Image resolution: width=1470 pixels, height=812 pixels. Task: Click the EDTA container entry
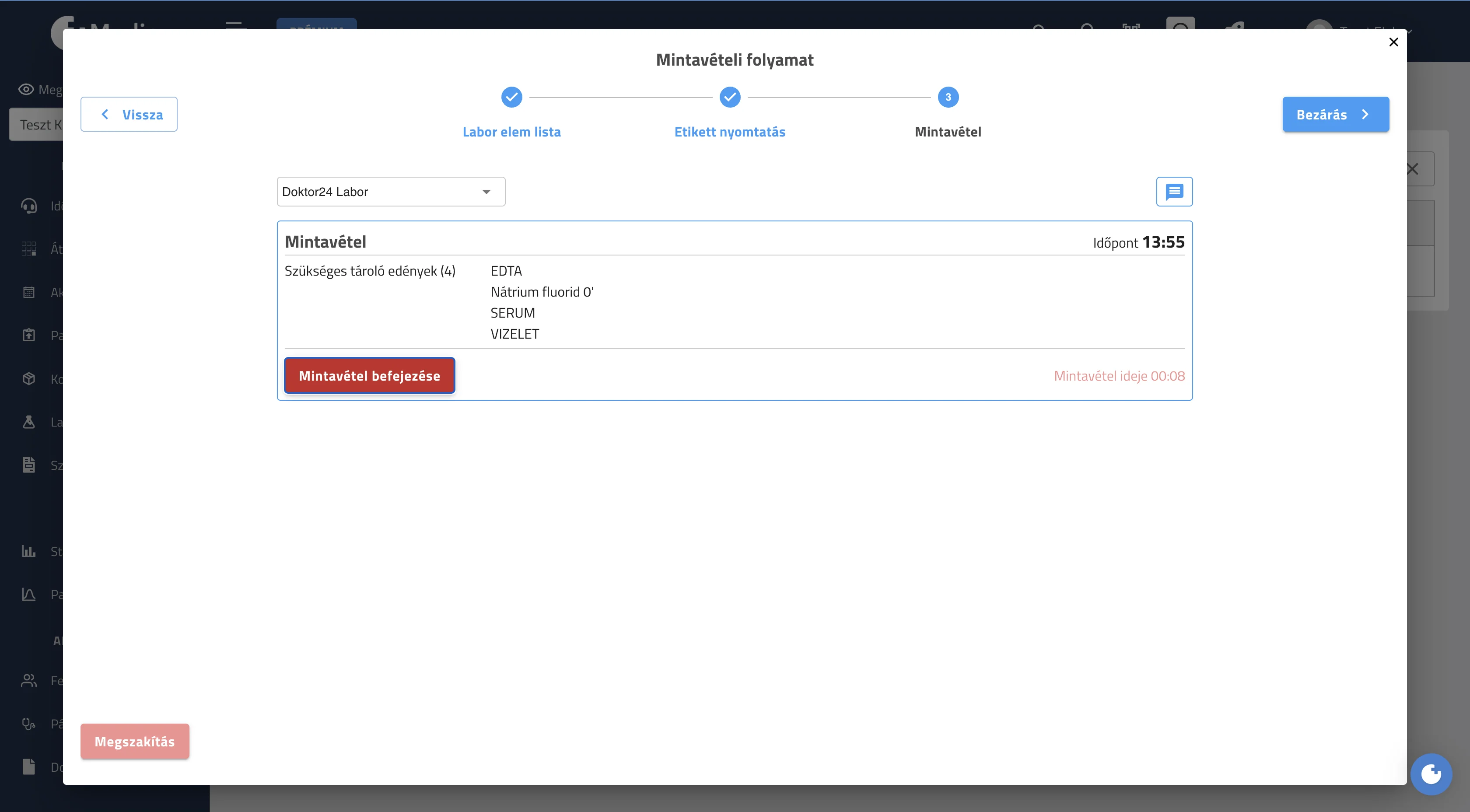(x=506, y=271)
